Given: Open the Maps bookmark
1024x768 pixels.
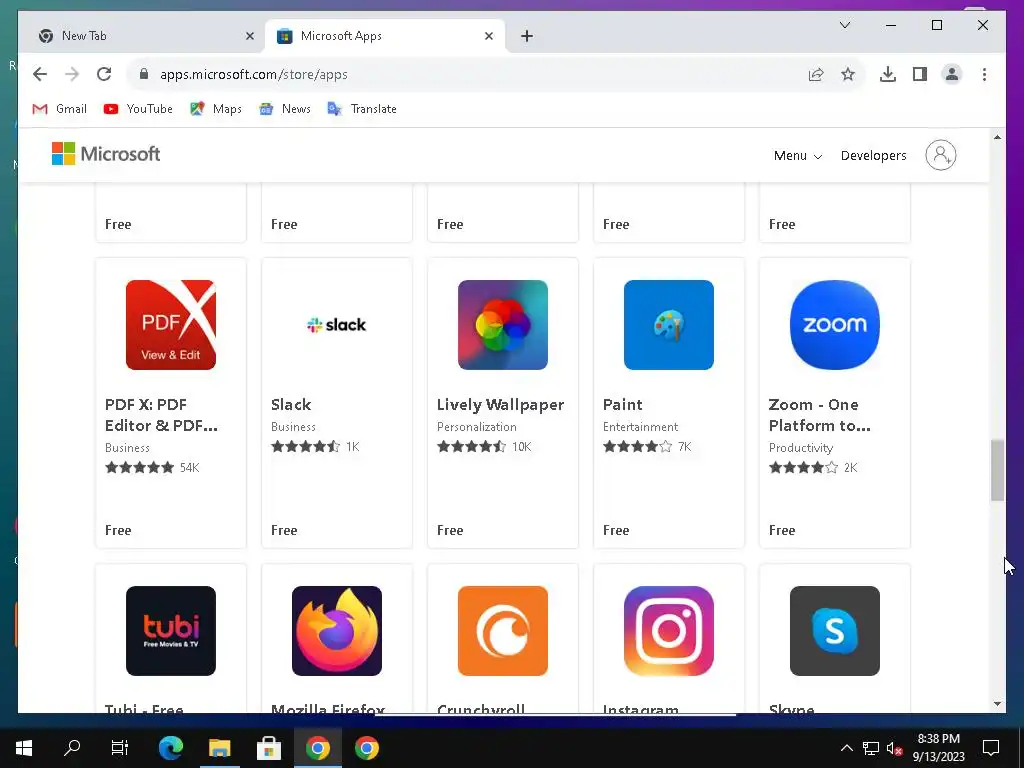Looking at the screenshot, I should (x=216, y=109).
